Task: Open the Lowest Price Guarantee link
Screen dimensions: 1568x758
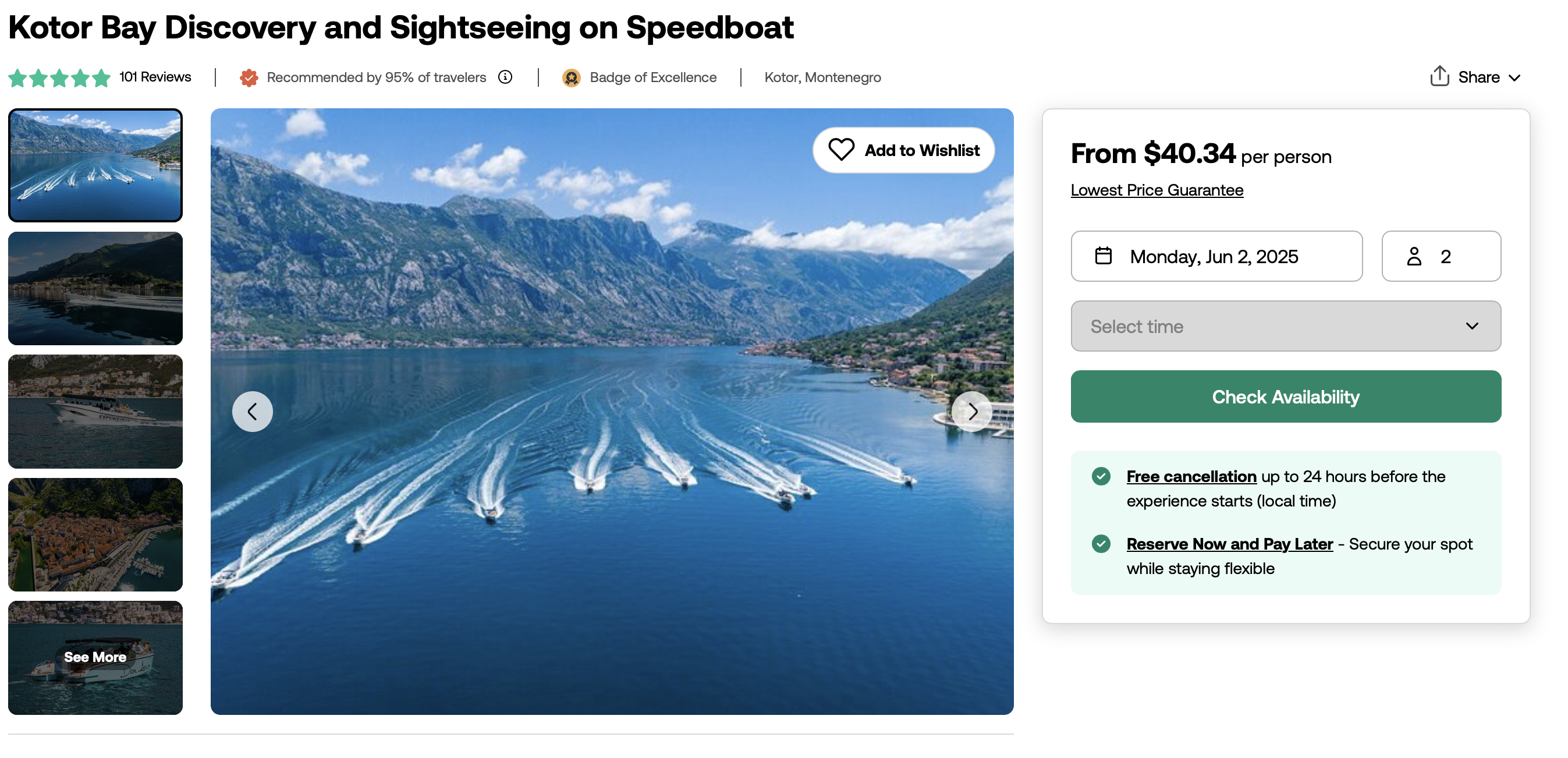Action: click(1157, 190)
